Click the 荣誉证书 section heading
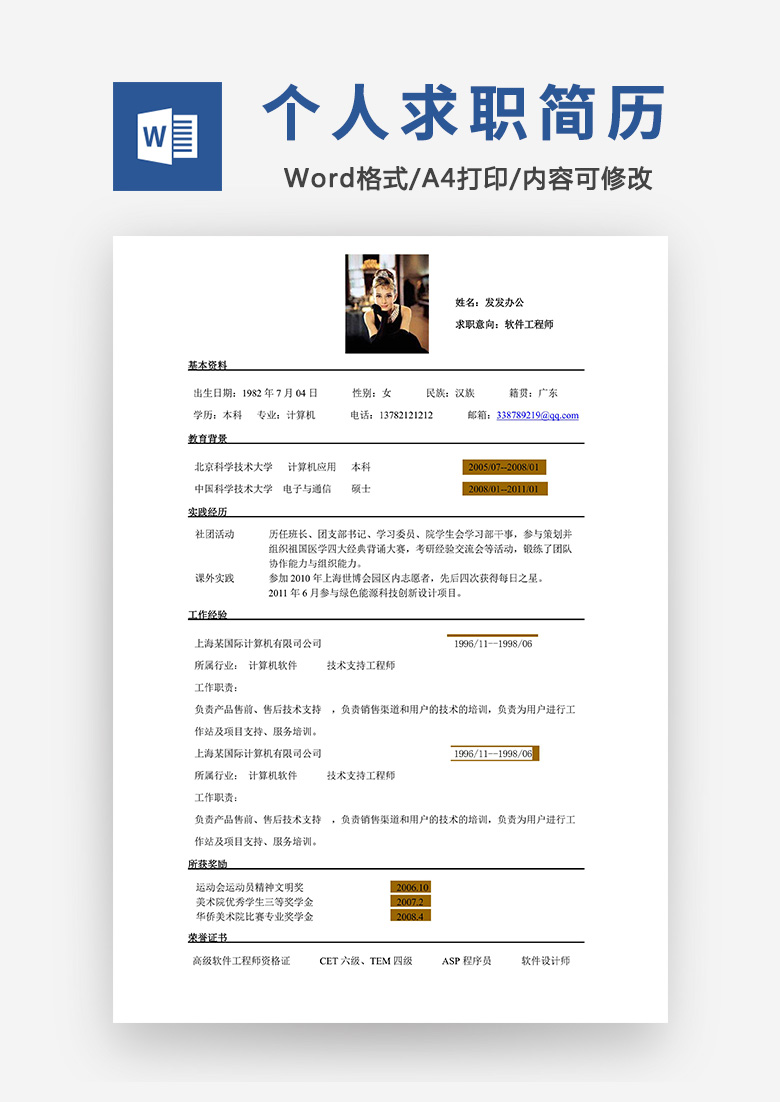 coord(208,937)
